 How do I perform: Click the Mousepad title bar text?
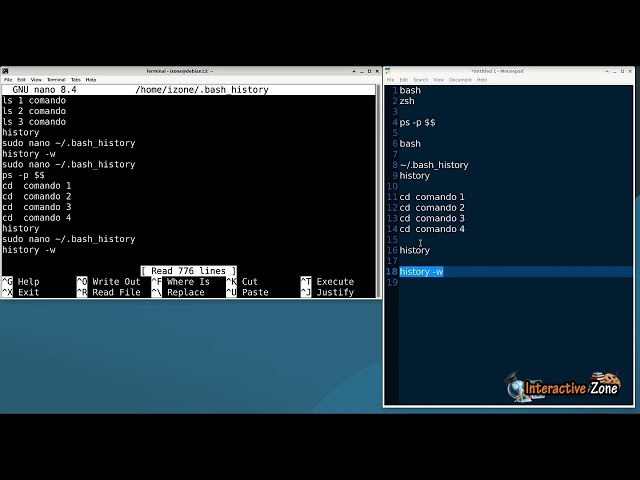(x=497, y=71)
